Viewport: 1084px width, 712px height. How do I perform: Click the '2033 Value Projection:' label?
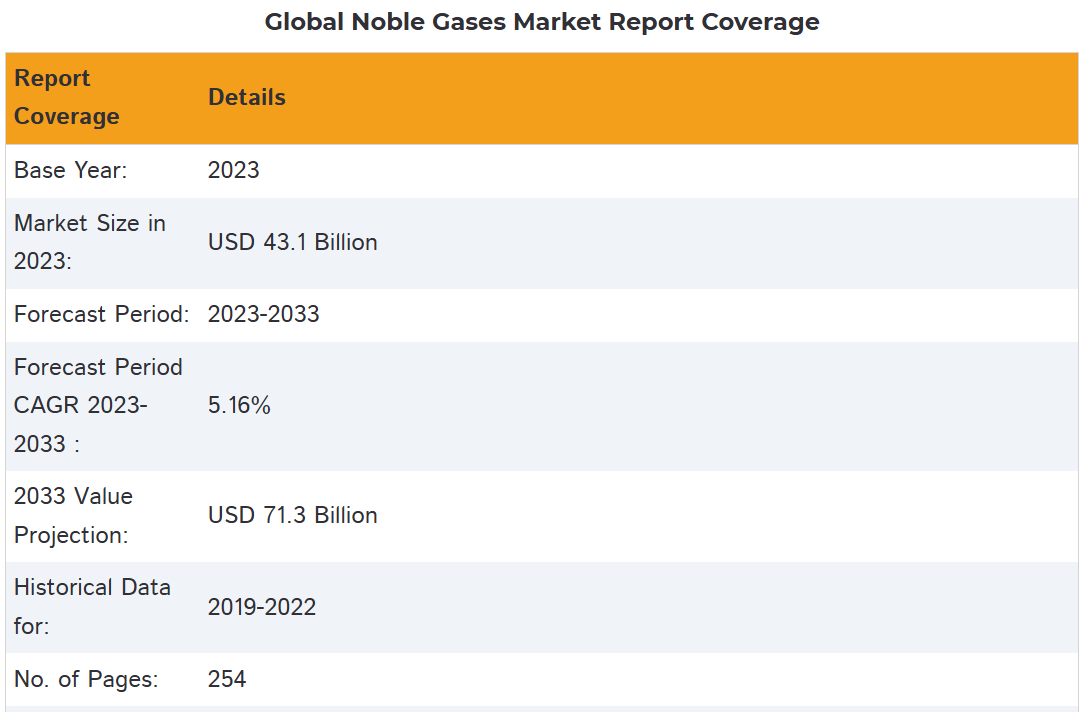tap(73, 516)
